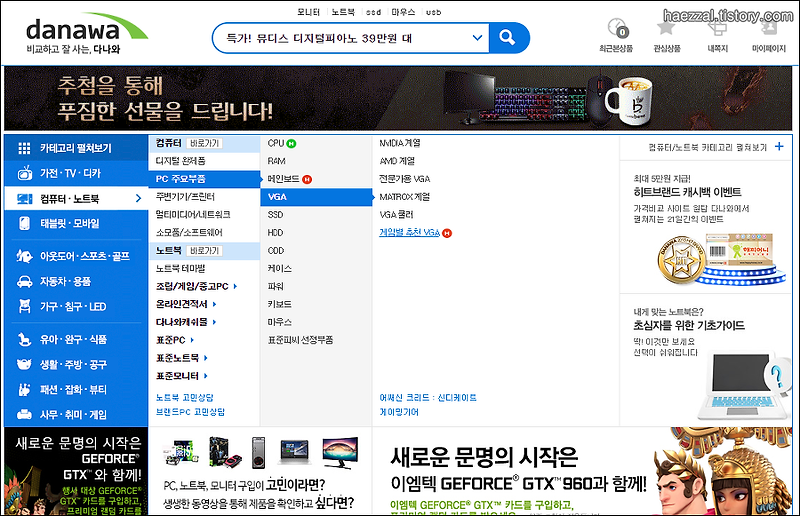The image size is (800, 516).
Task: Select 표준피씨 선정부품 item
Action: pyautogui.click(x=301, y=340)
